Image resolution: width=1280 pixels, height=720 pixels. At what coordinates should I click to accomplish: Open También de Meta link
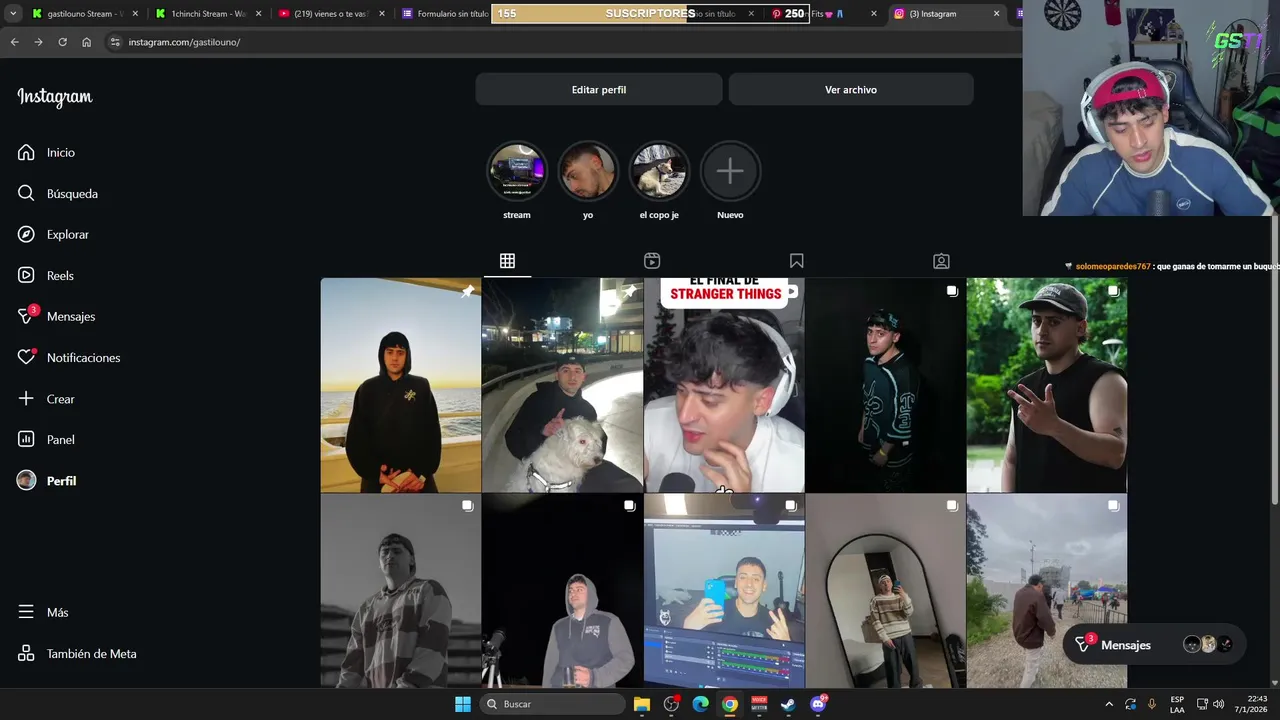77,653
